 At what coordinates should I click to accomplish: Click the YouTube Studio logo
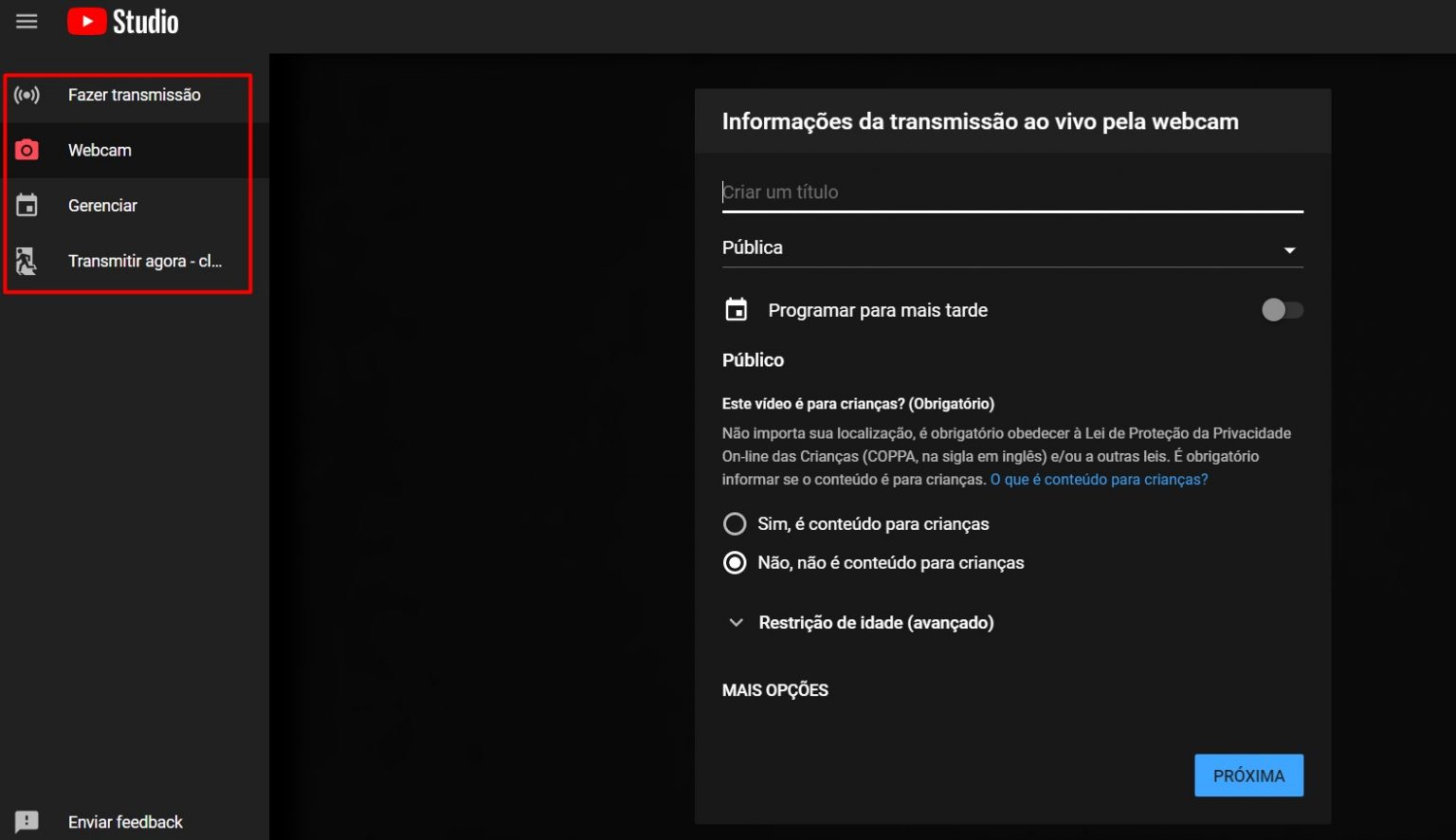[123, 21]
